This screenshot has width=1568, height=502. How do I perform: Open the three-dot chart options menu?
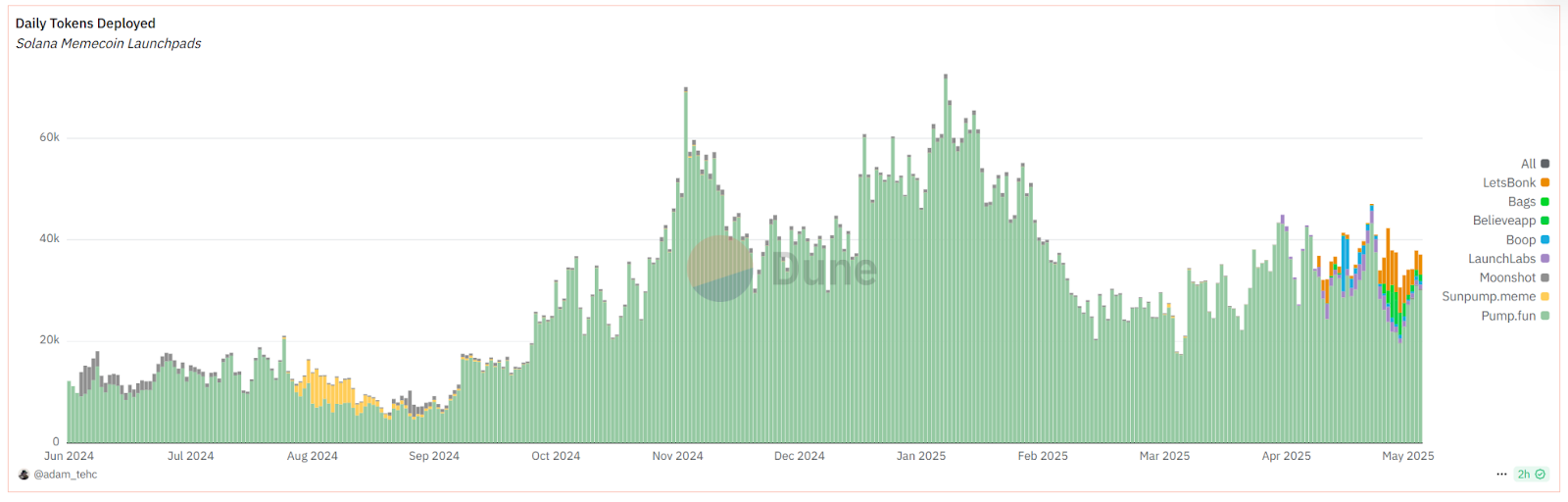click(x=1501, y=475)
